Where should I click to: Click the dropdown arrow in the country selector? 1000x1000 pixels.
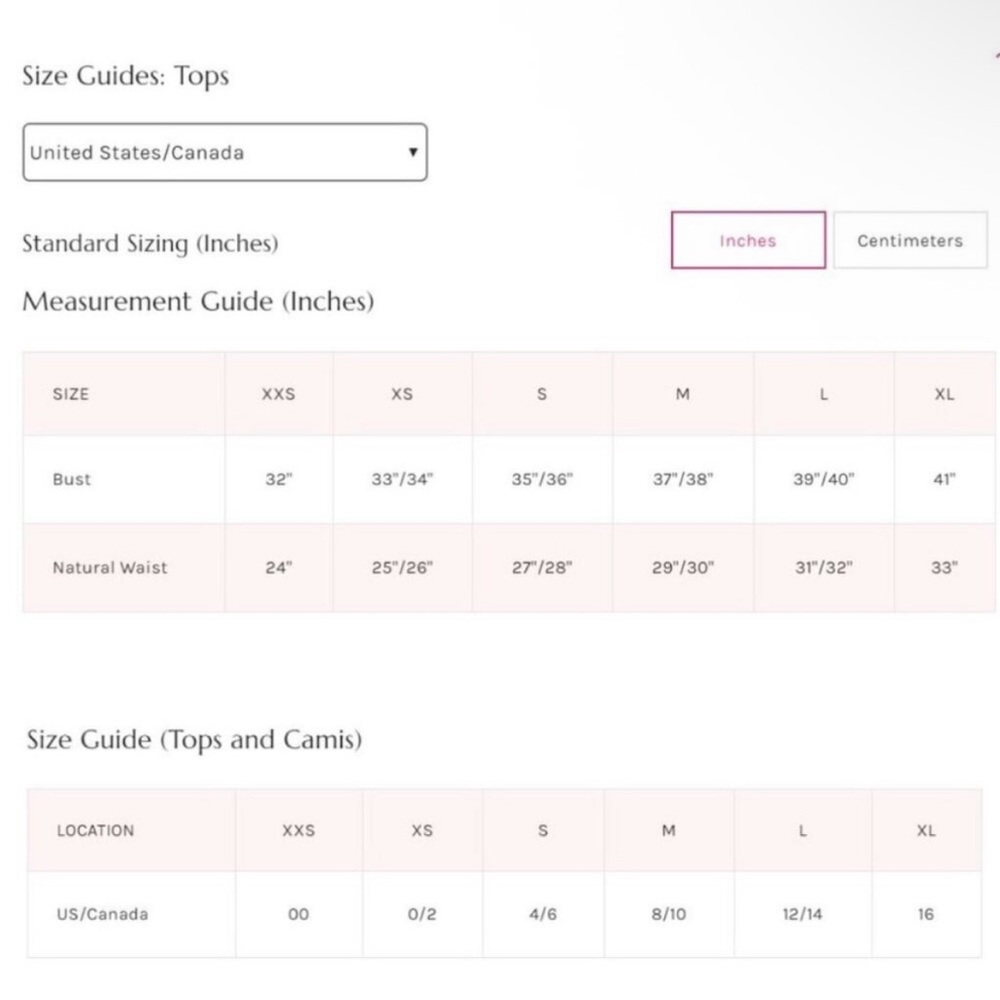[413, 152]
